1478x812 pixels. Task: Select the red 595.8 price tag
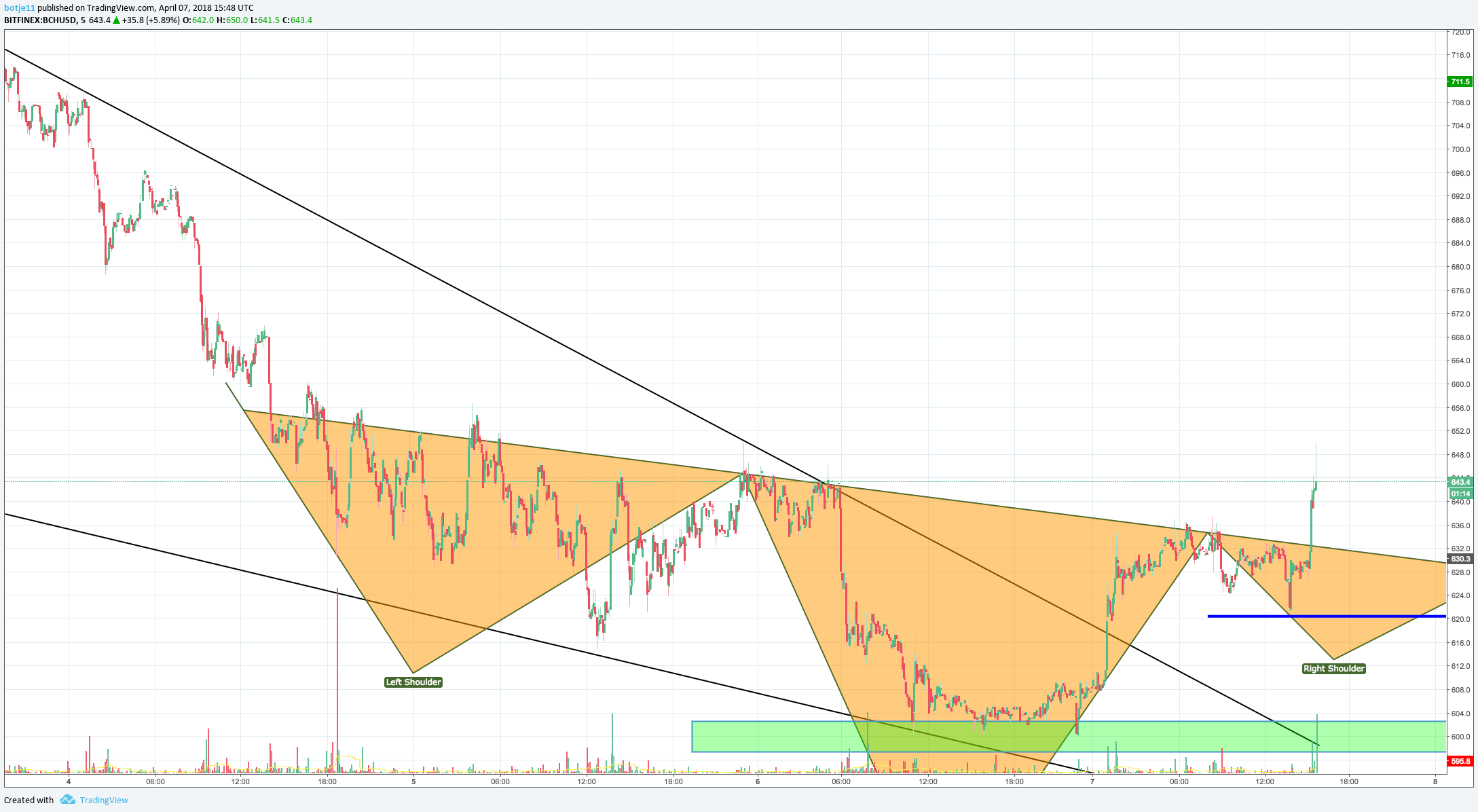[1460, 761]
